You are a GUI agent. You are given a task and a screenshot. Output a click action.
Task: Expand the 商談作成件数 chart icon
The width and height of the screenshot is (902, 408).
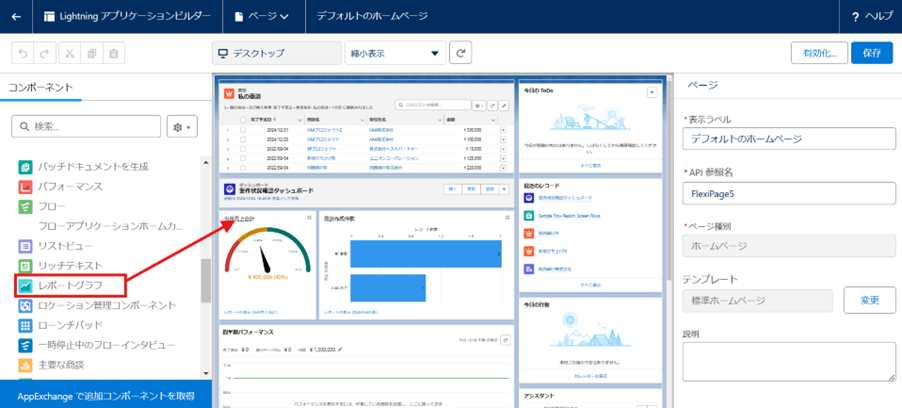point(507,218)
